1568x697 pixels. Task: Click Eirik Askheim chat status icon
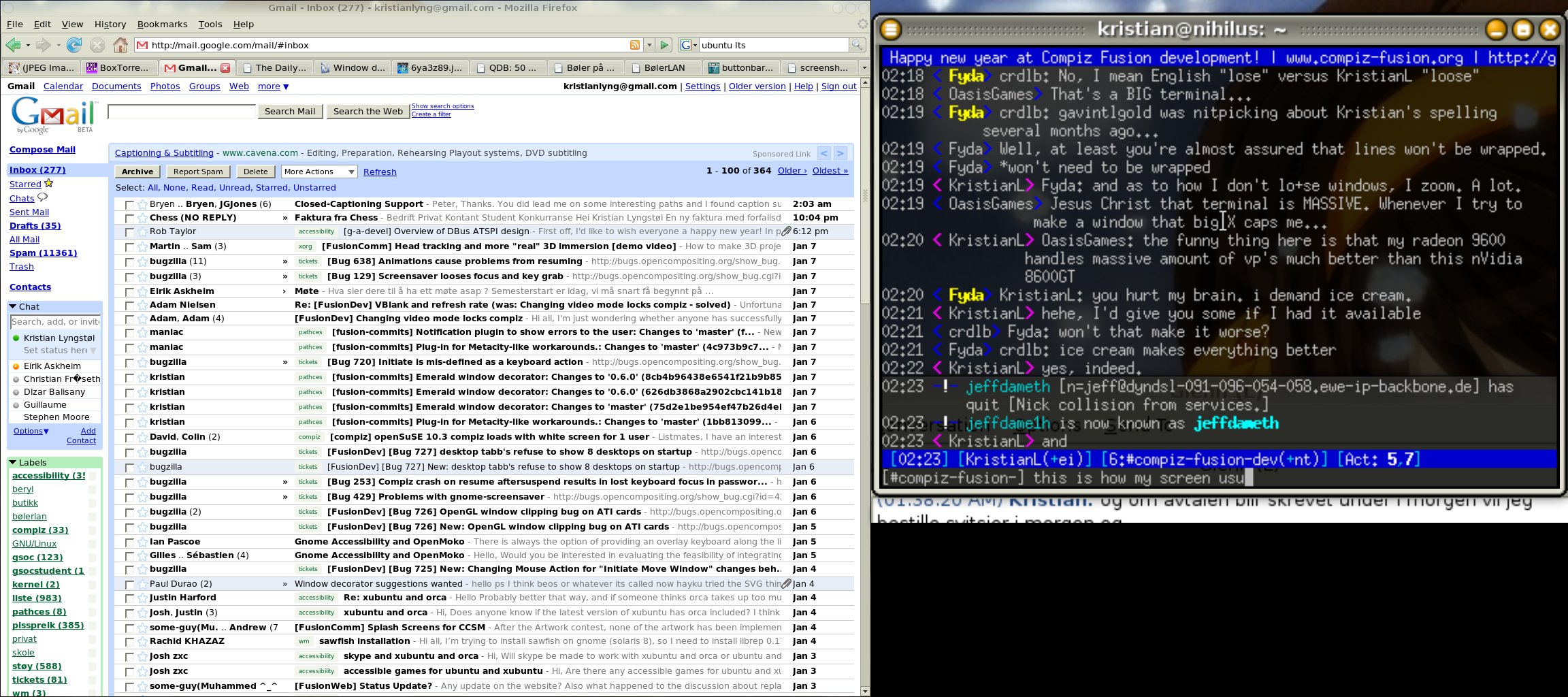16,366
